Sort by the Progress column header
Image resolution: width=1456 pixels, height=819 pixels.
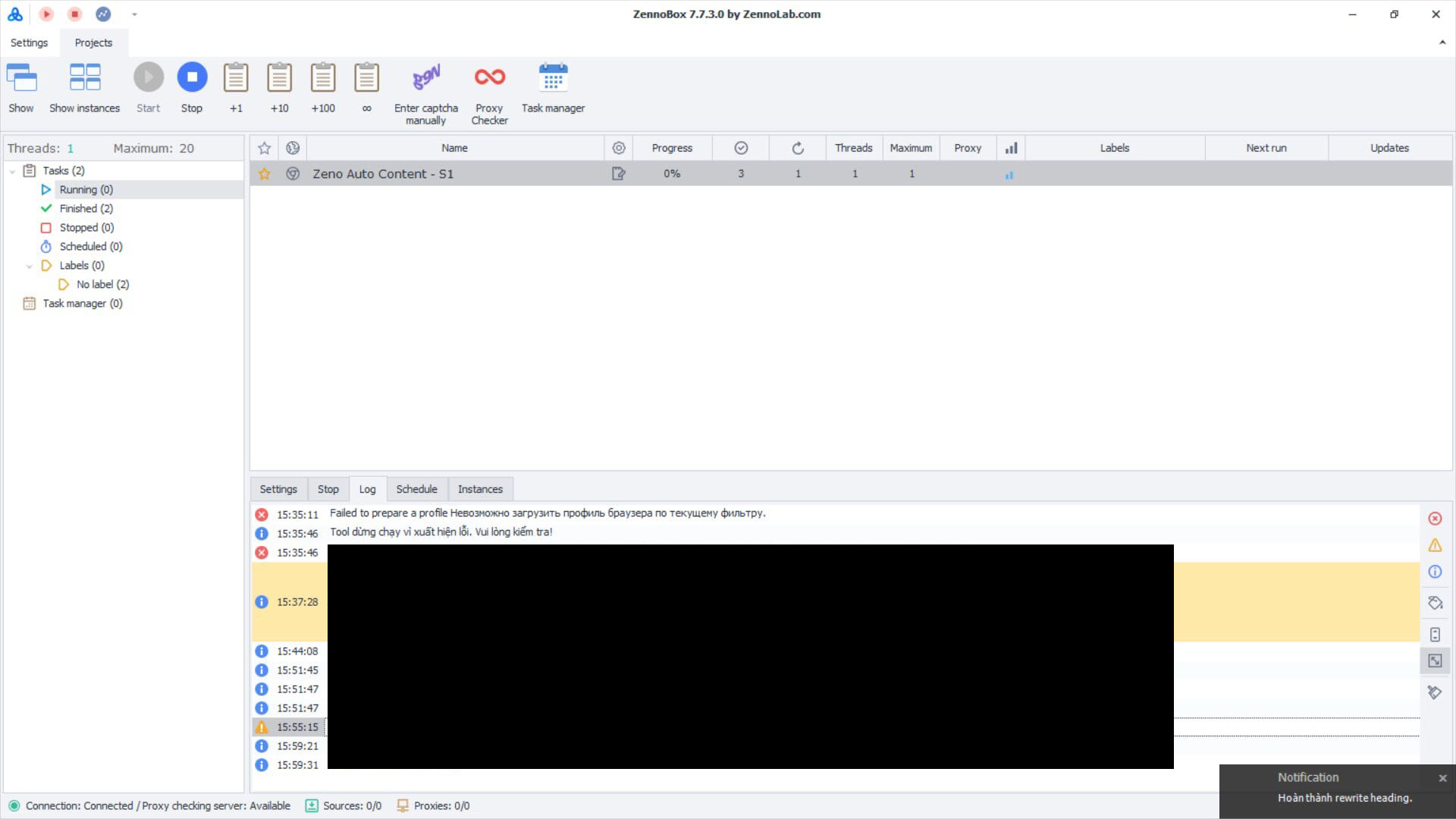coord(672,148)
